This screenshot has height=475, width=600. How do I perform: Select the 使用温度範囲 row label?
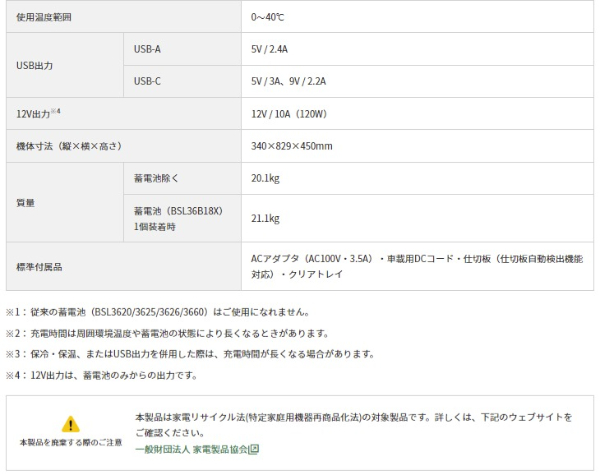(44, 17)
